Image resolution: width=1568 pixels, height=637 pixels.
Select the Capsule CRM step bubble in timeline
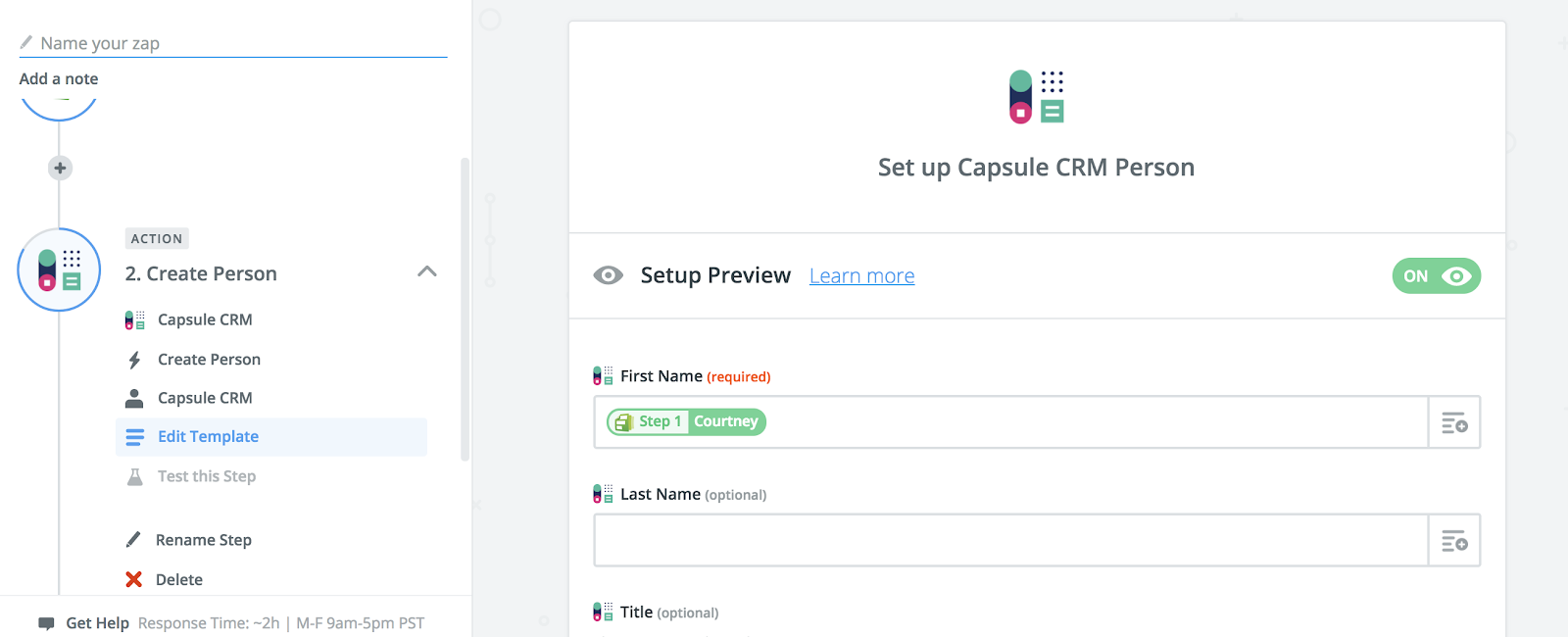[59, 269]
